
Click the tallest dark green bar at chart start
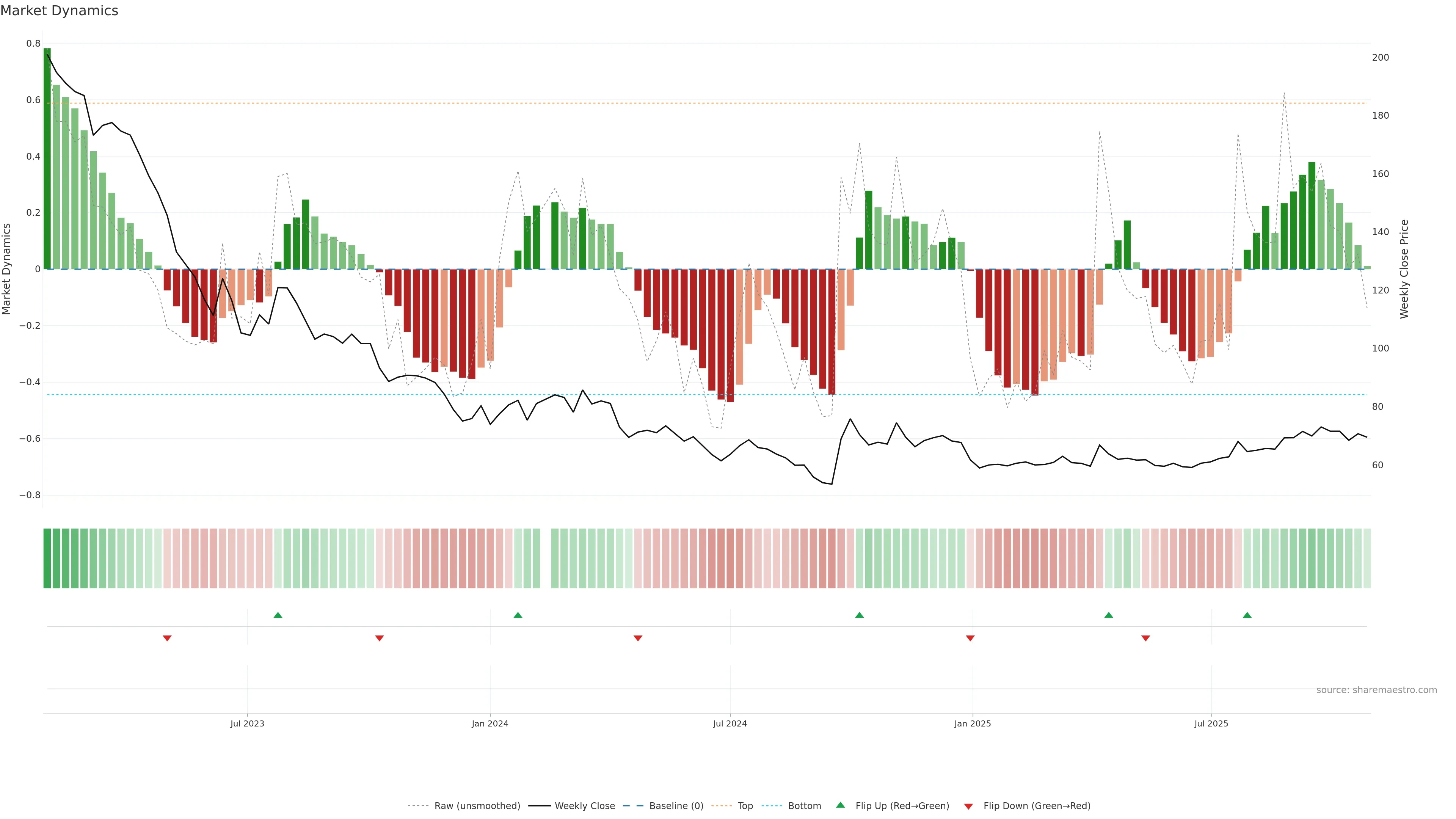[47, 158]
